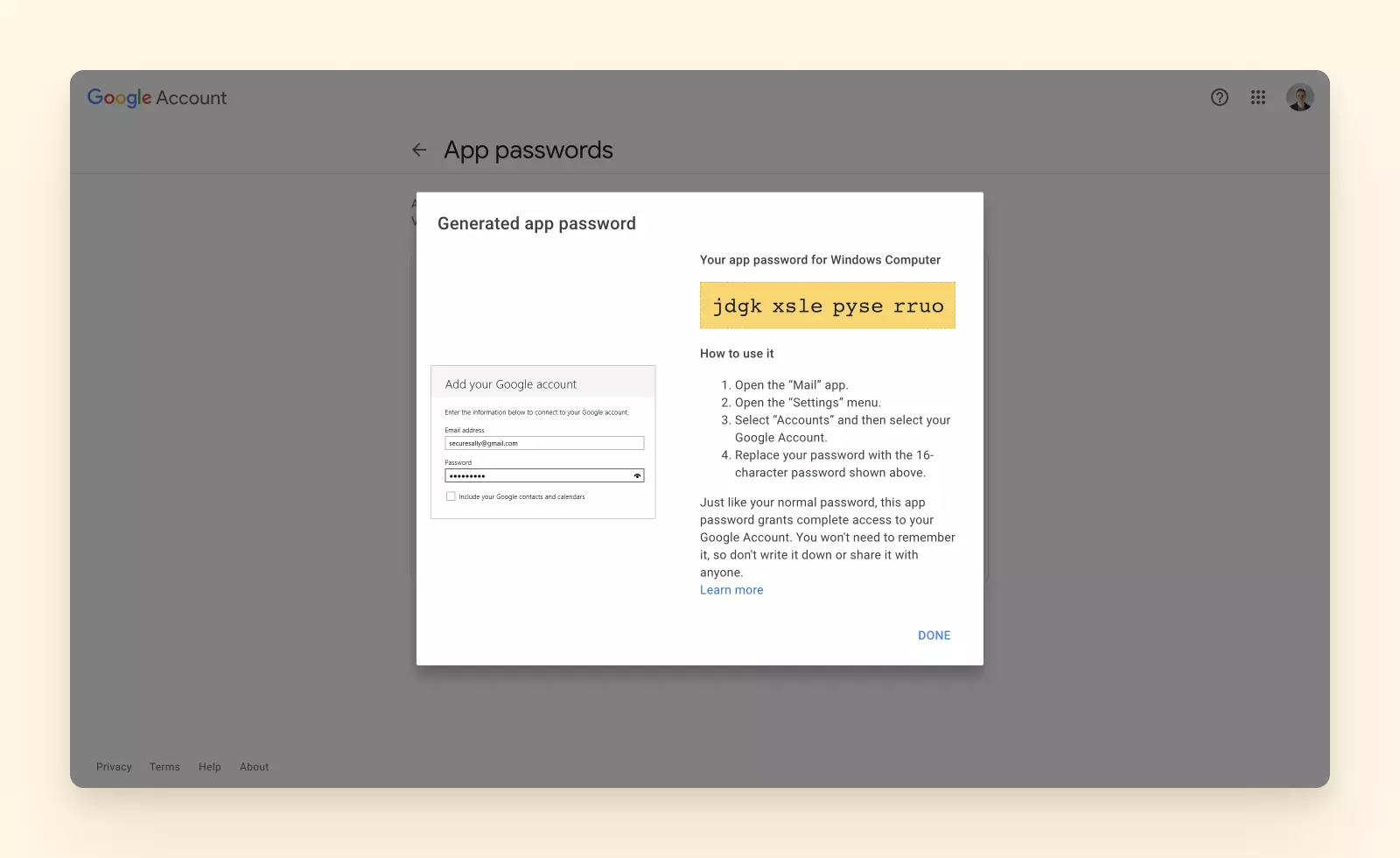Check Include your Google contacts and calendars

(x=451, y=496)
